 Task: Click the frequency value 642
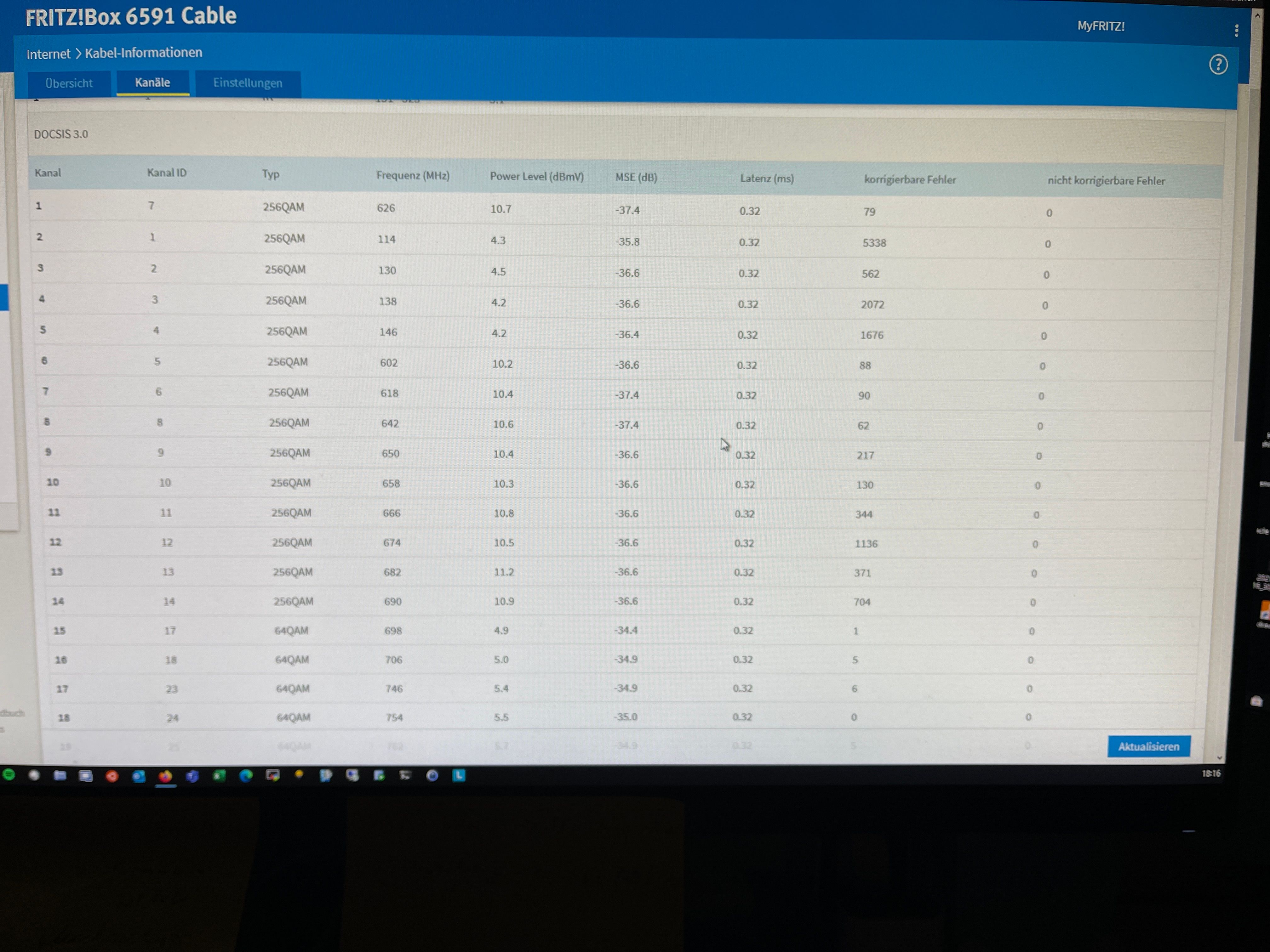pyautogui.click(x=390, y=423)
